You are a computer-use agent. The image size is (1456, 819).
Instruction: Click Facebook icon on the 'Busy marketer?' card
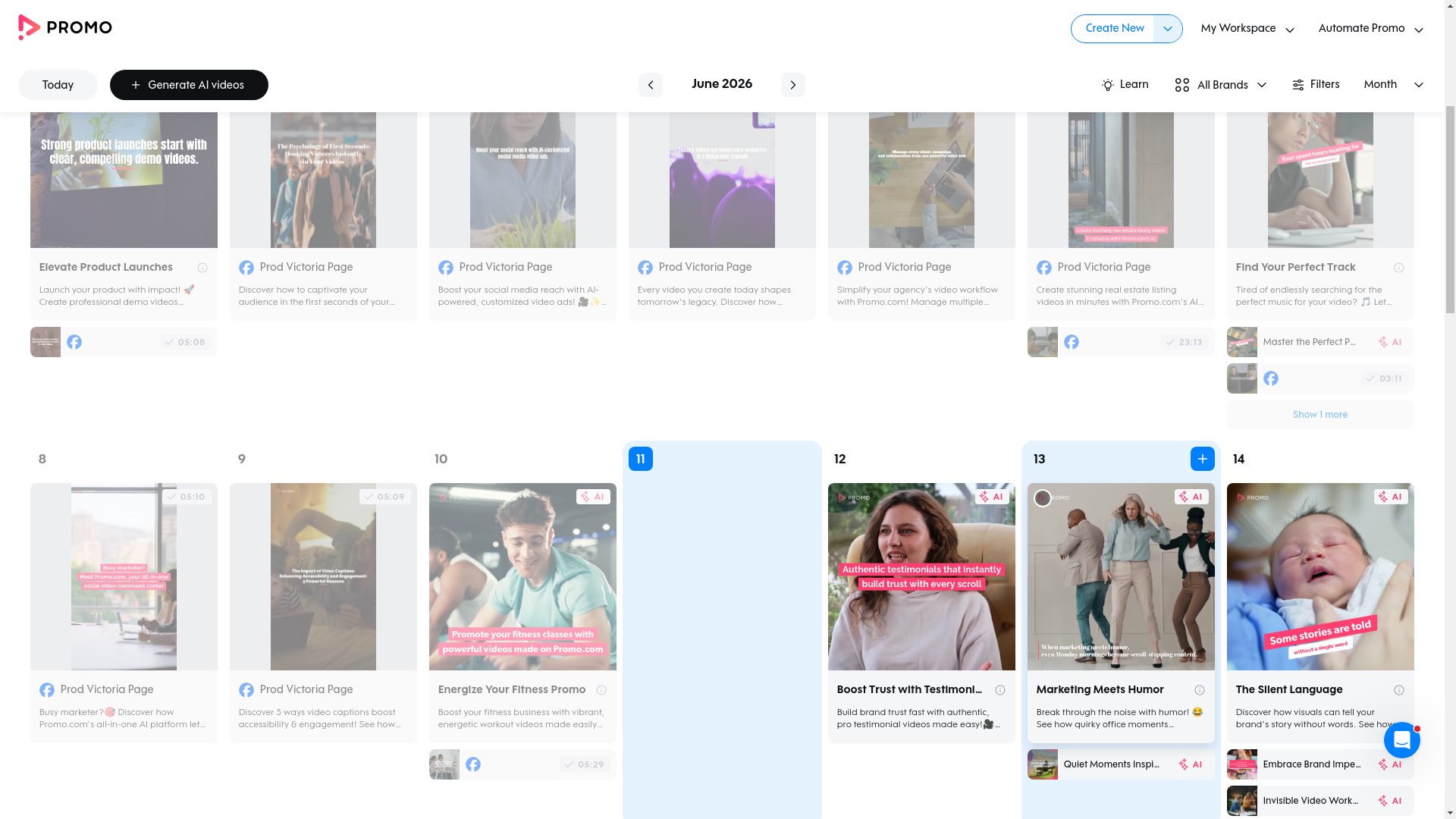pyautogui.click(x=47, y=690)
